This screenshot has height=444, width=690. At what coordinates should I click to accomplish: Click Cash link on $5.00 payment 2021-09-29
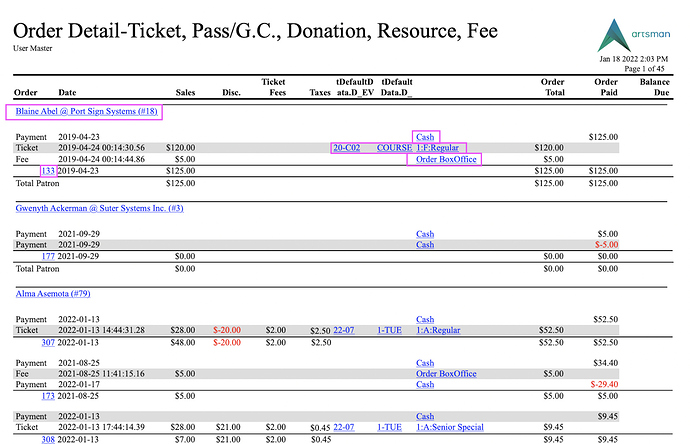425,234
